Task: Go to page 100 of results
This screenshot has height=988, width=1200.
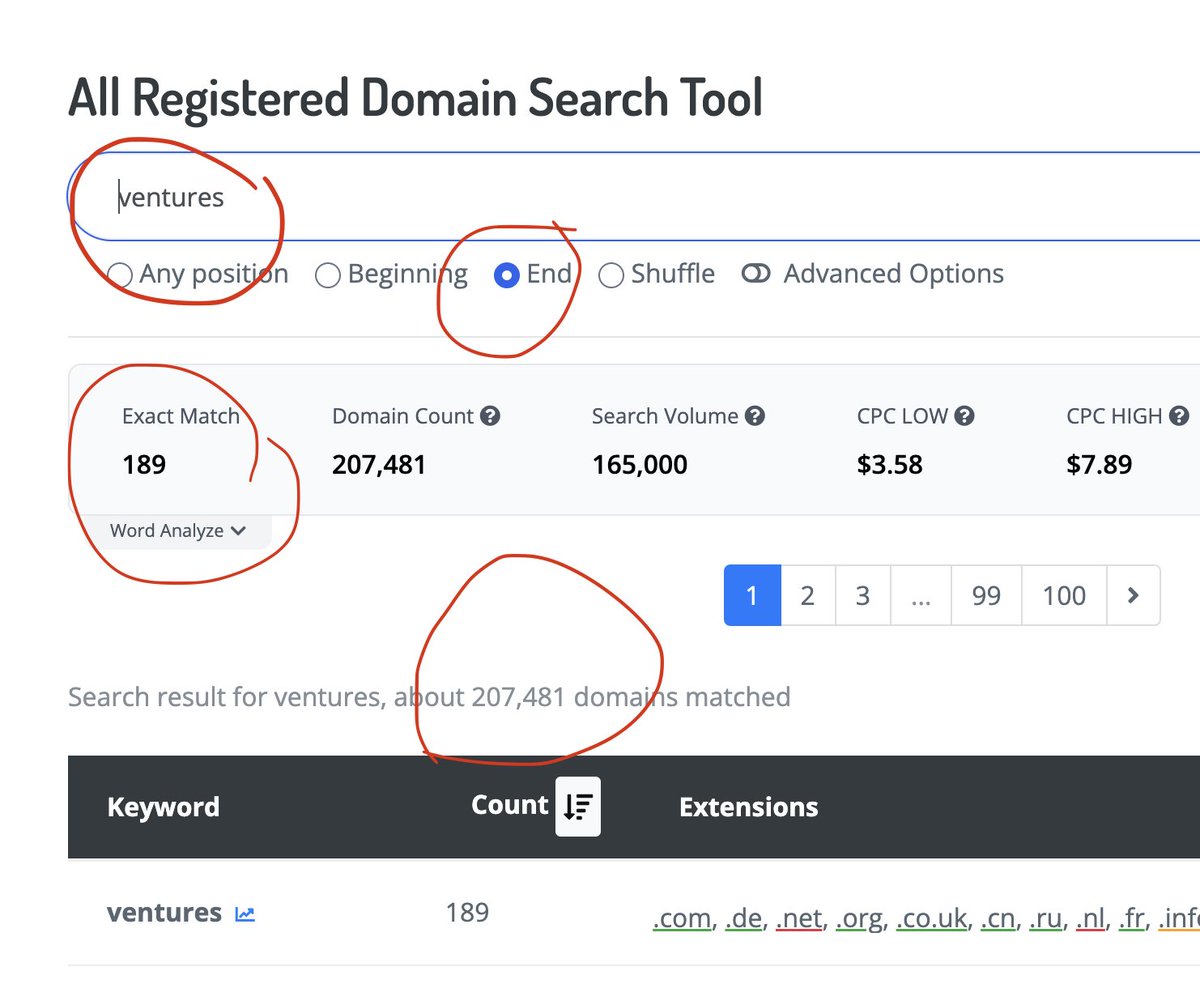Action: click(x=1064, y=596)
